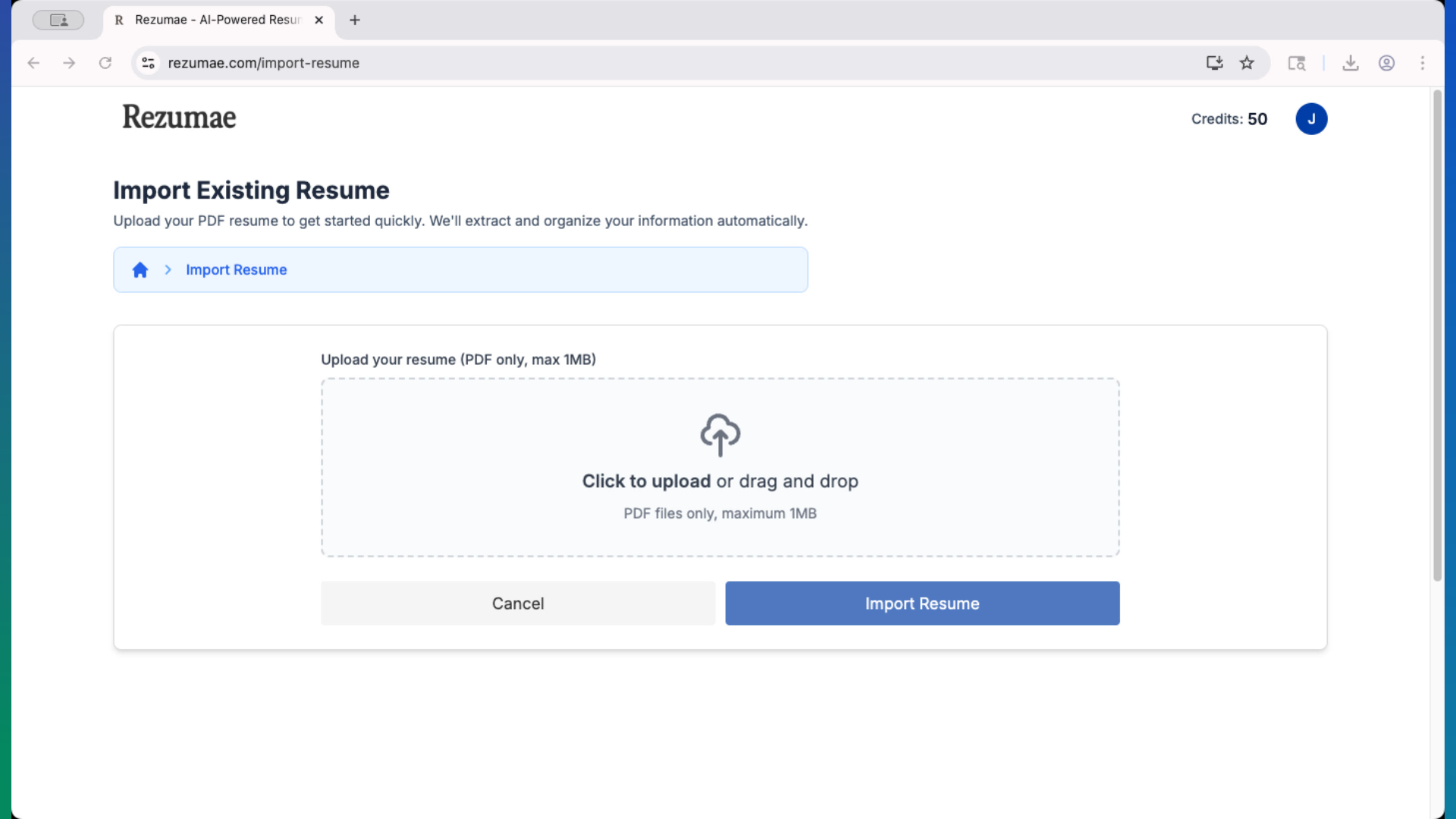Click the browser profile icon
This screenshot has height=819, width=1456.
click(1386, 63)
